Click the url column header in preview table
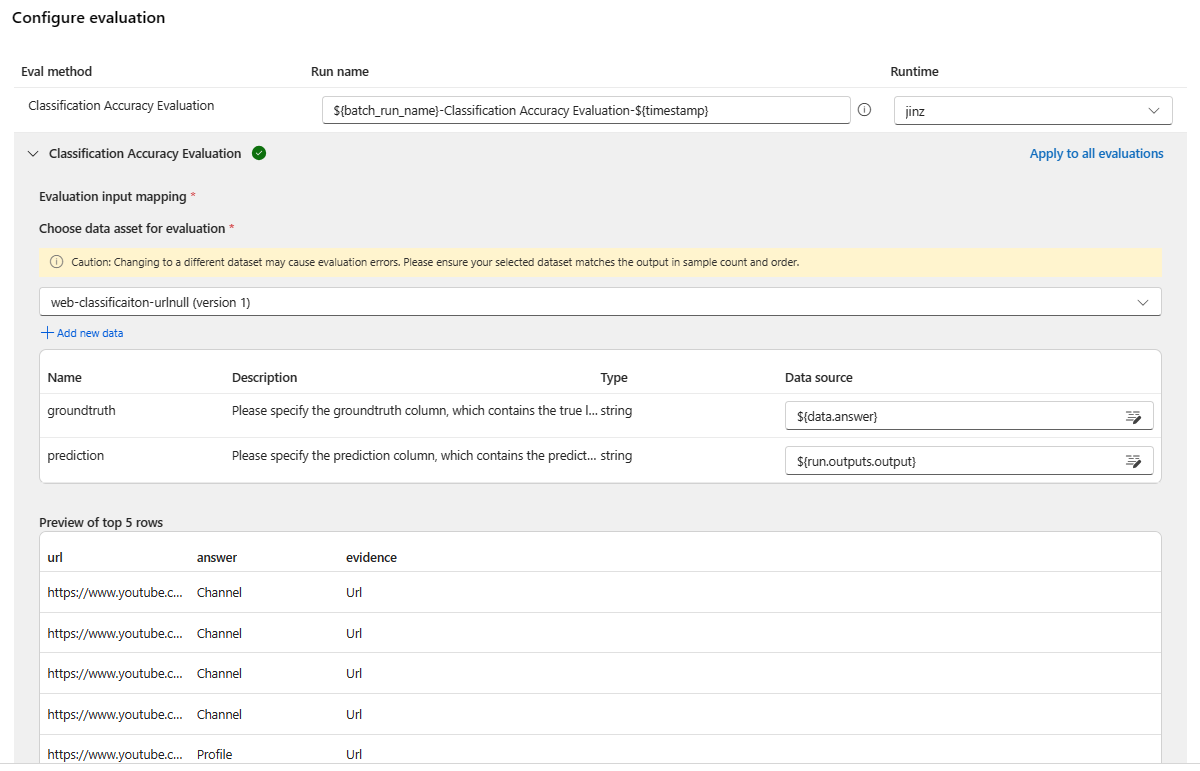Viewport: 1200px width, 771px height. pyautogui.click(x=55, y=557)
